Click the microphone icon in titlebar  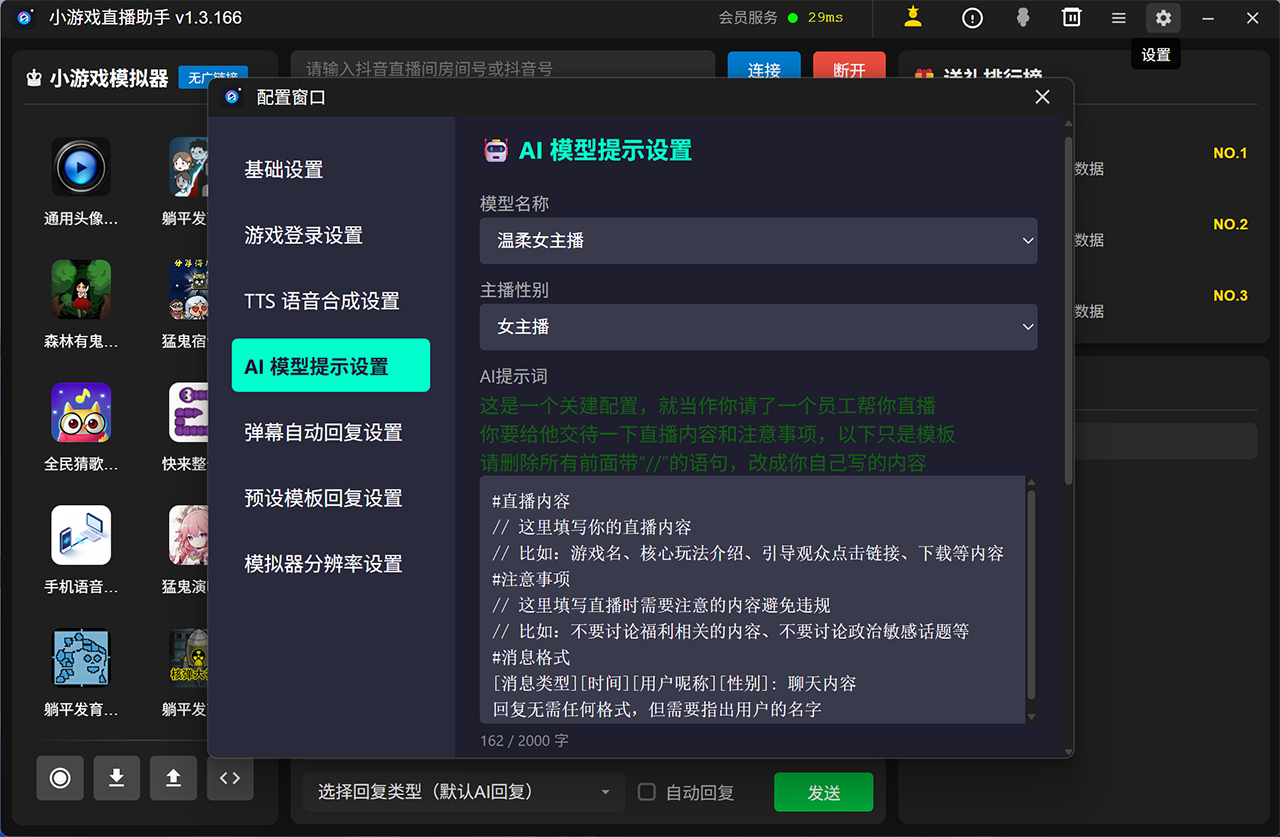[1022, 18]
